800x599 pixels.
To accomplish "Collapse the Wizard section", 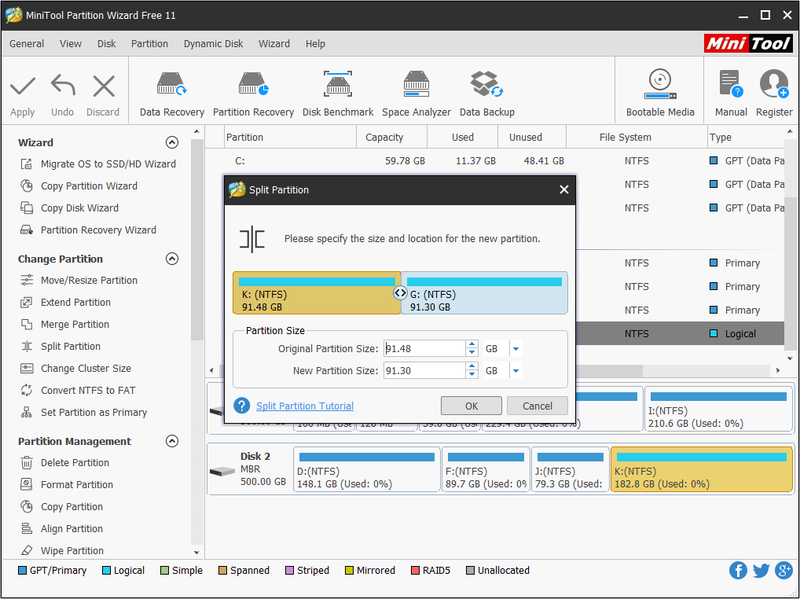I will pyautogui.click(x=172, y=142).
